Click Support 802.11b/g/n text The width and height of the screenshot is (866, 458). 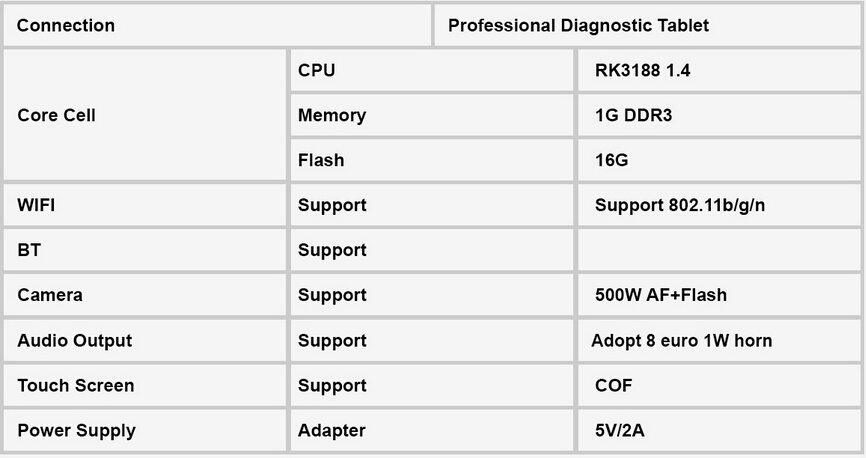(680, 205)
